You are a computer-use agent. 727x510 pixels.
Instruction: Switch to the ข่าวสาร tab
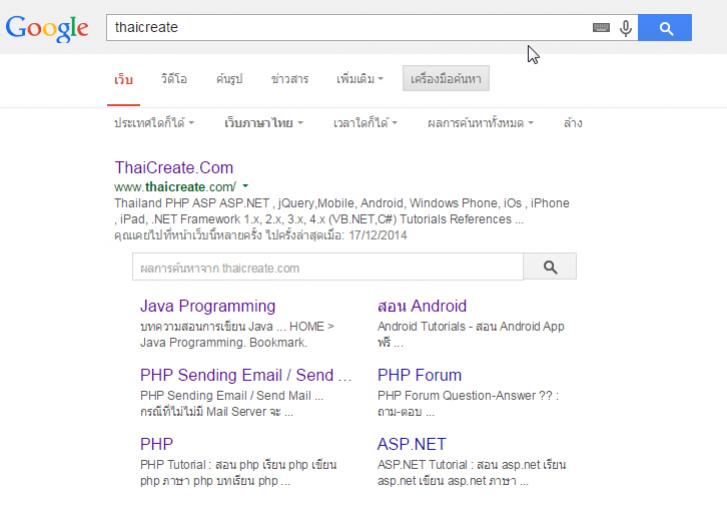(290, 79)
